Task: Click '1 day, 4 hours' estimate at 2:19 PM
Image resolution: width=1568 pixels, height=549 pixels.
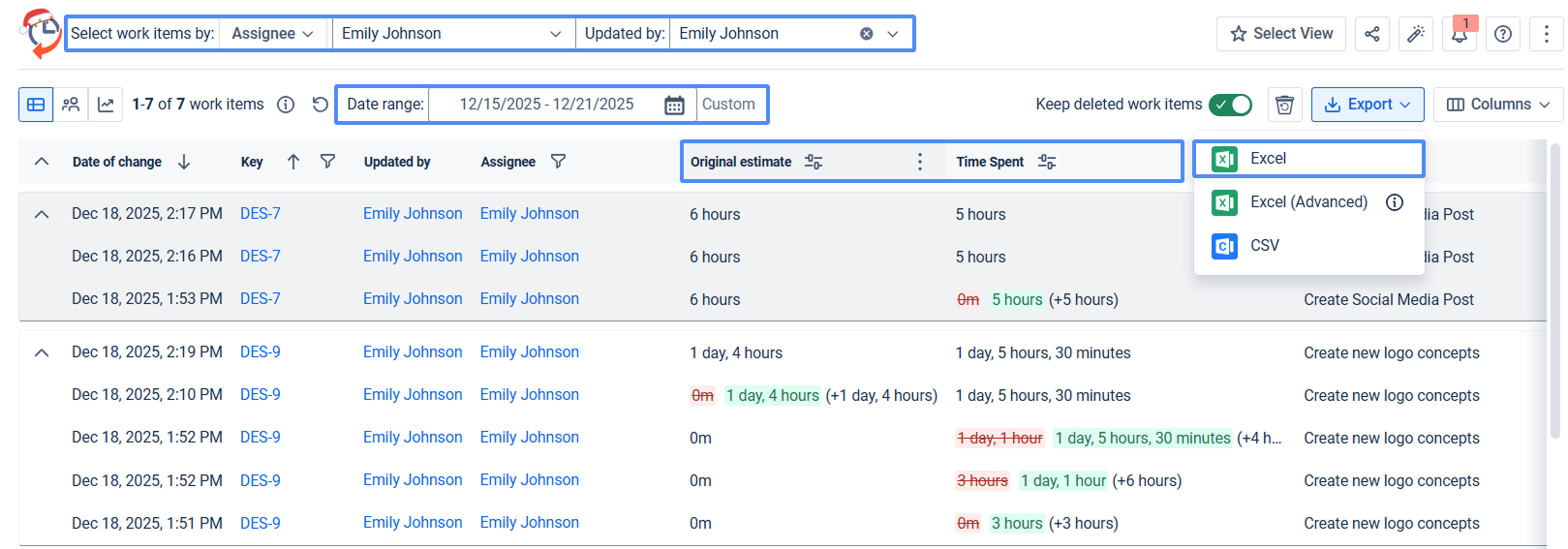Action: [736, 353]
